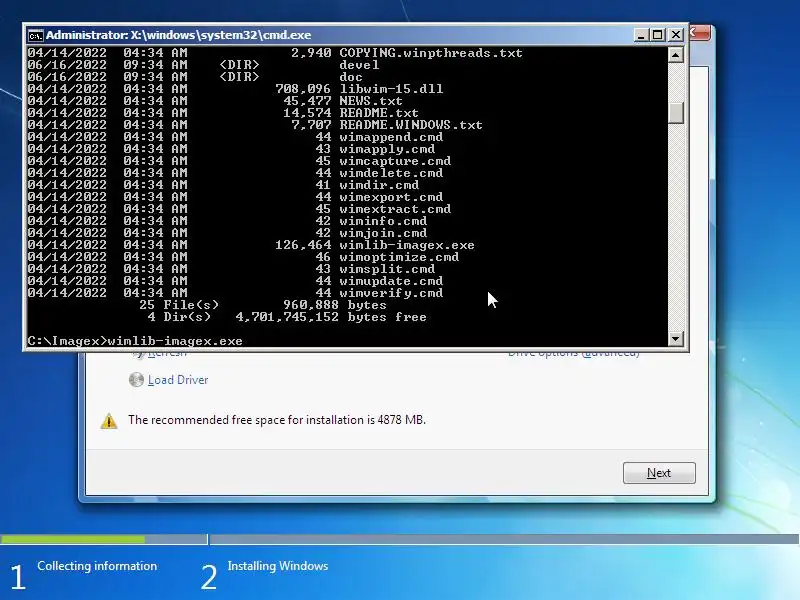Click the yellow warning triangle icon

109,421
